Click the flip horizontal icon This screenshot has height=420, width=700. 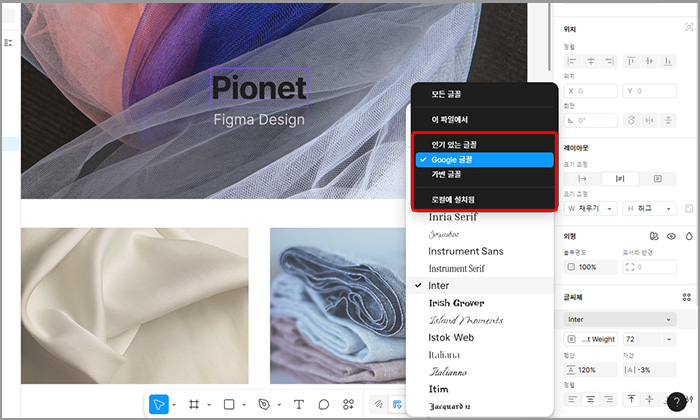tap(650, 121)
